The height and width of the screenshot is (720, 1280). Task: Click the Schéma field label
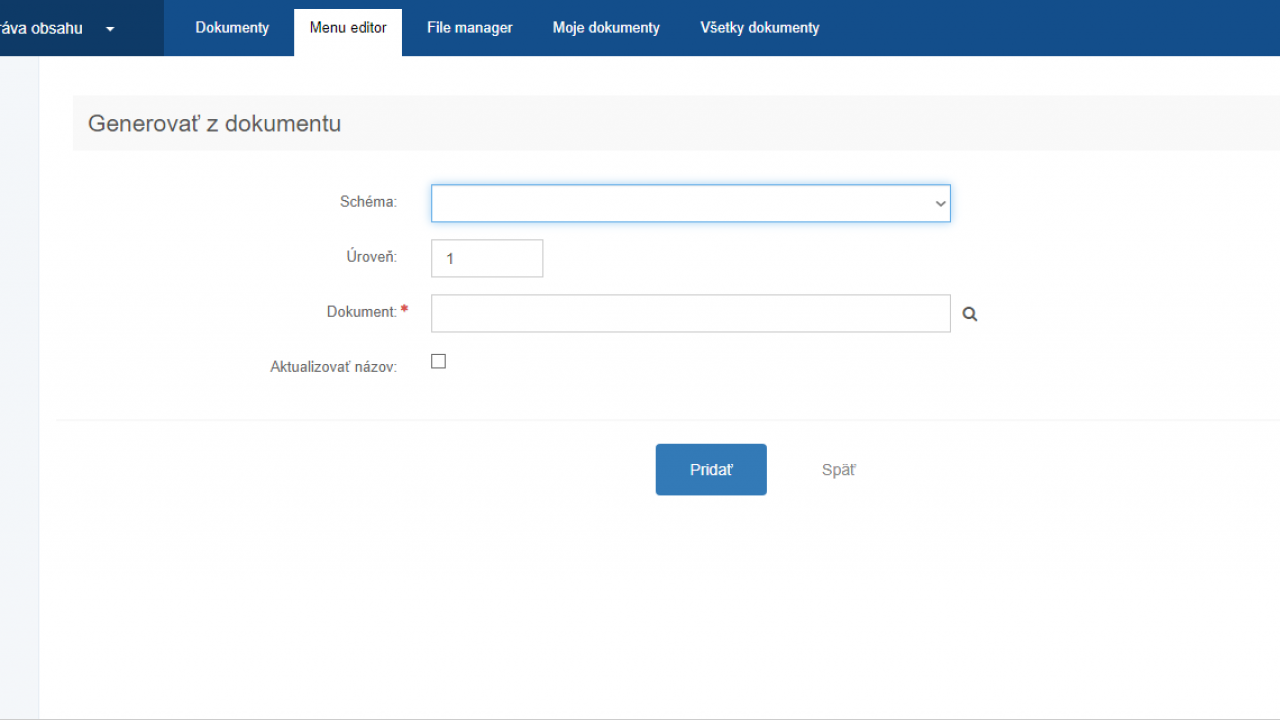pos(368,202)
